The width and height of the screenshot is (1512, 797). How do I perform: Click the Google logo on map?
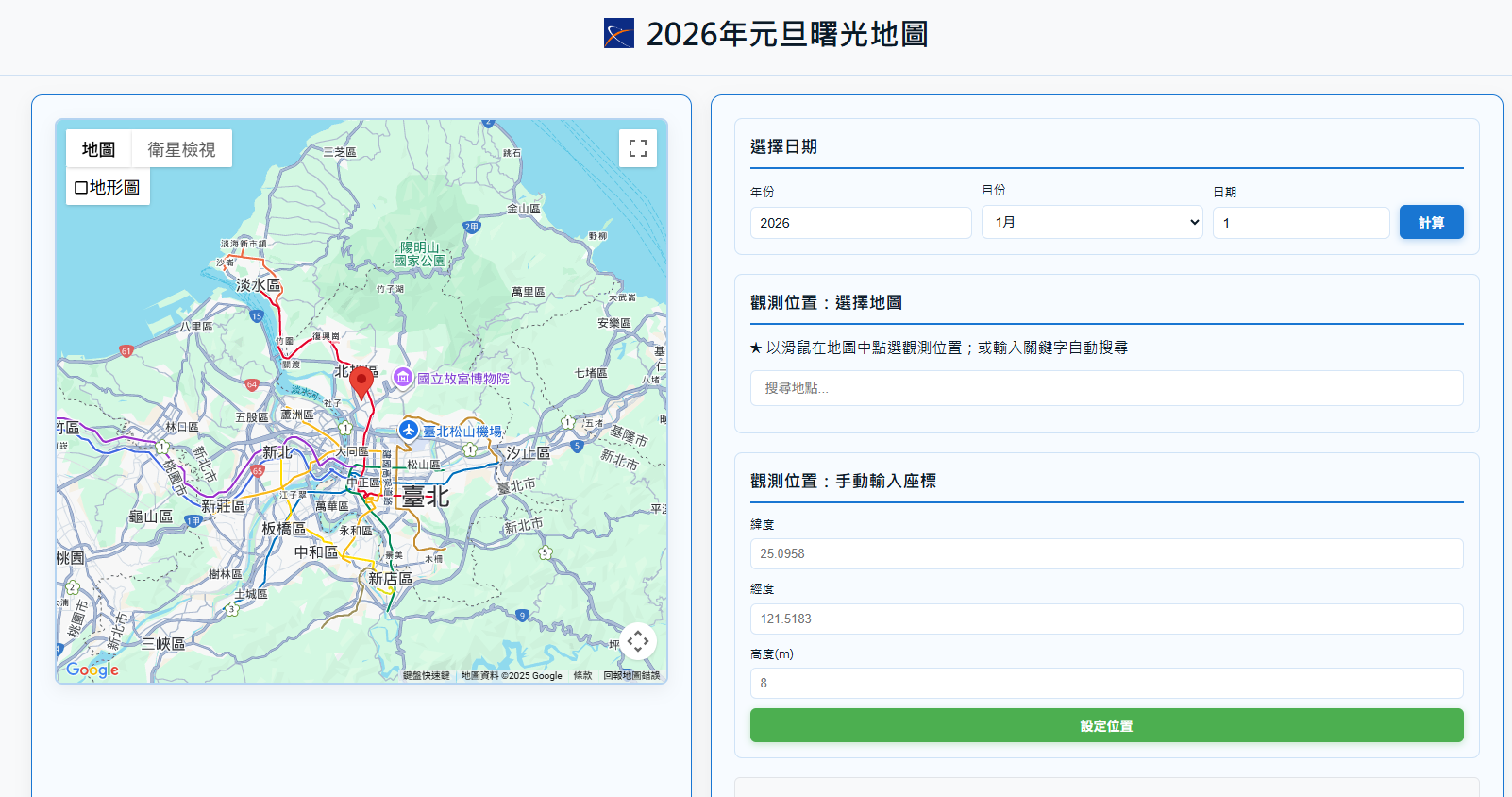click(x=92, y=670)
